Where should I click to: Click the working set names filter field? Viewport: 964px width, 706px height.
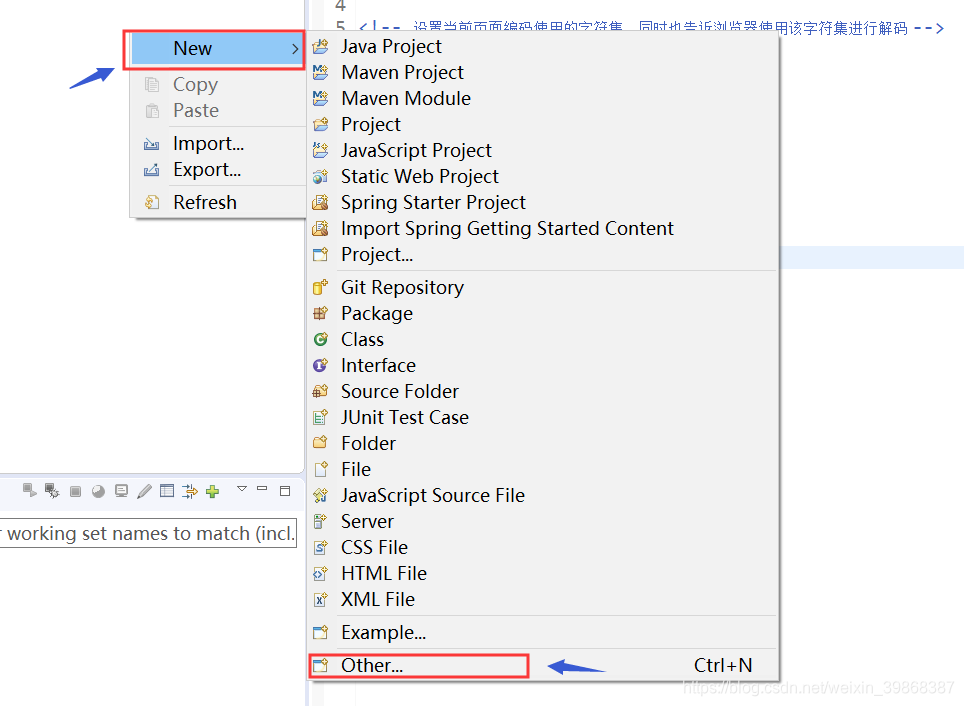tap(148, 533)
